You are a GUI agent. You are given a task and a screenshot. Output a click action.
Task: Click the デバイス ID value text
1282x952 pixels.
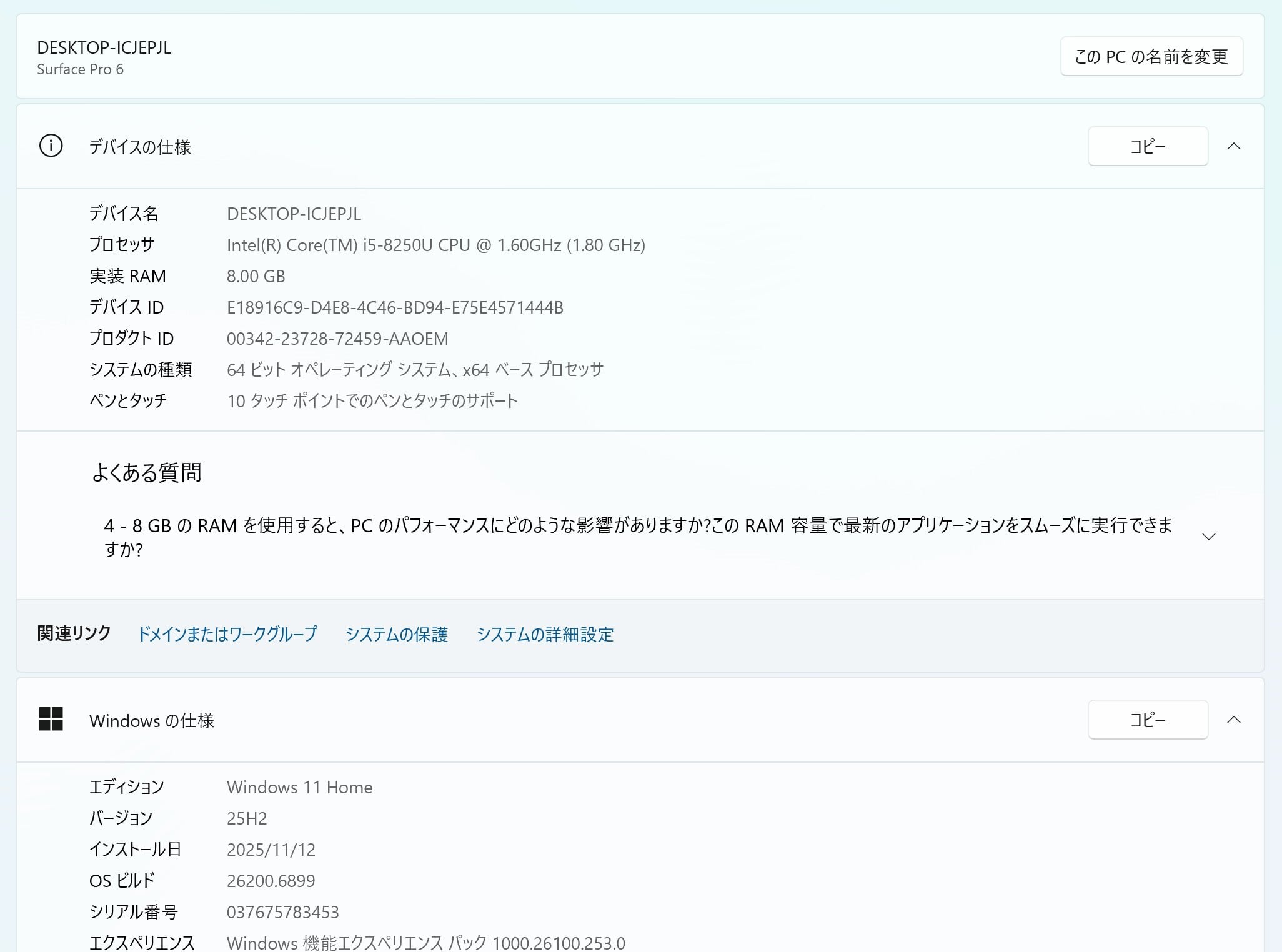(x=395, y=307)
